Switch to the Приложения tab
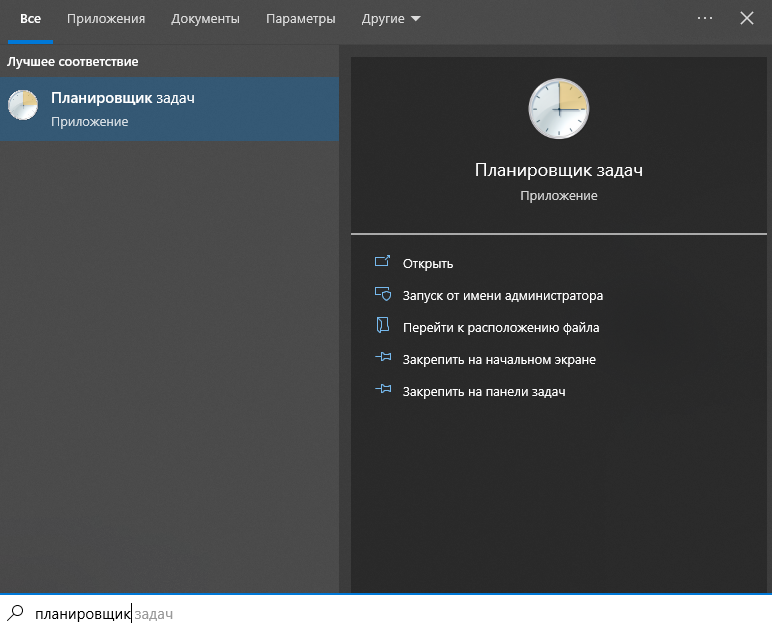The width and height of the screenshot is (772, 625). (106, 19)
